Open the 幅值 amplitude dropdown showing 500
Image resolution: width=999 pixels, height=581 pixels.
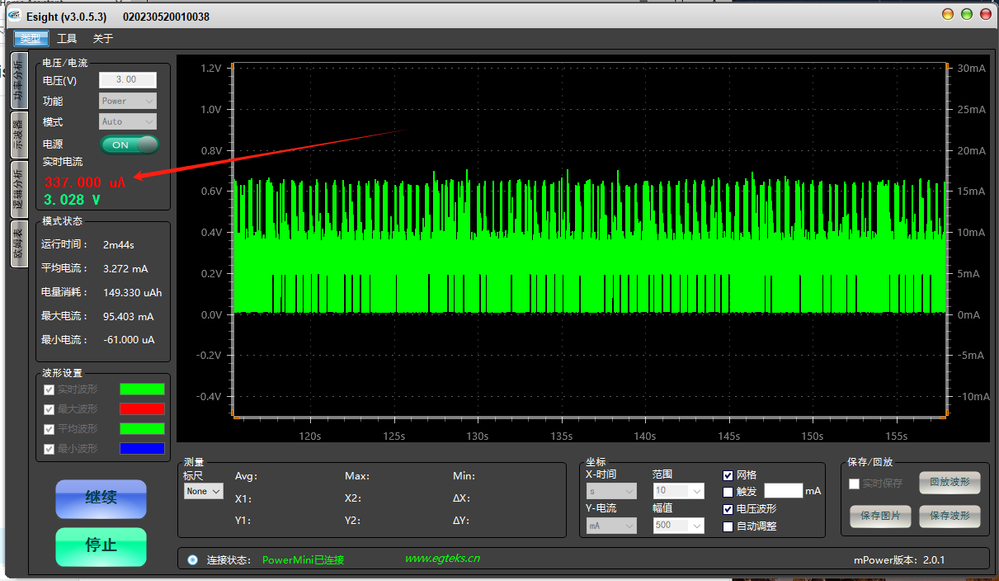[680, 525]
